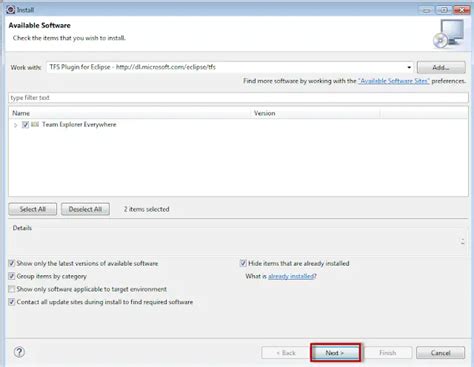Click the install wizard computer graphic
This screenshot has width=474, height=367.
448,33
